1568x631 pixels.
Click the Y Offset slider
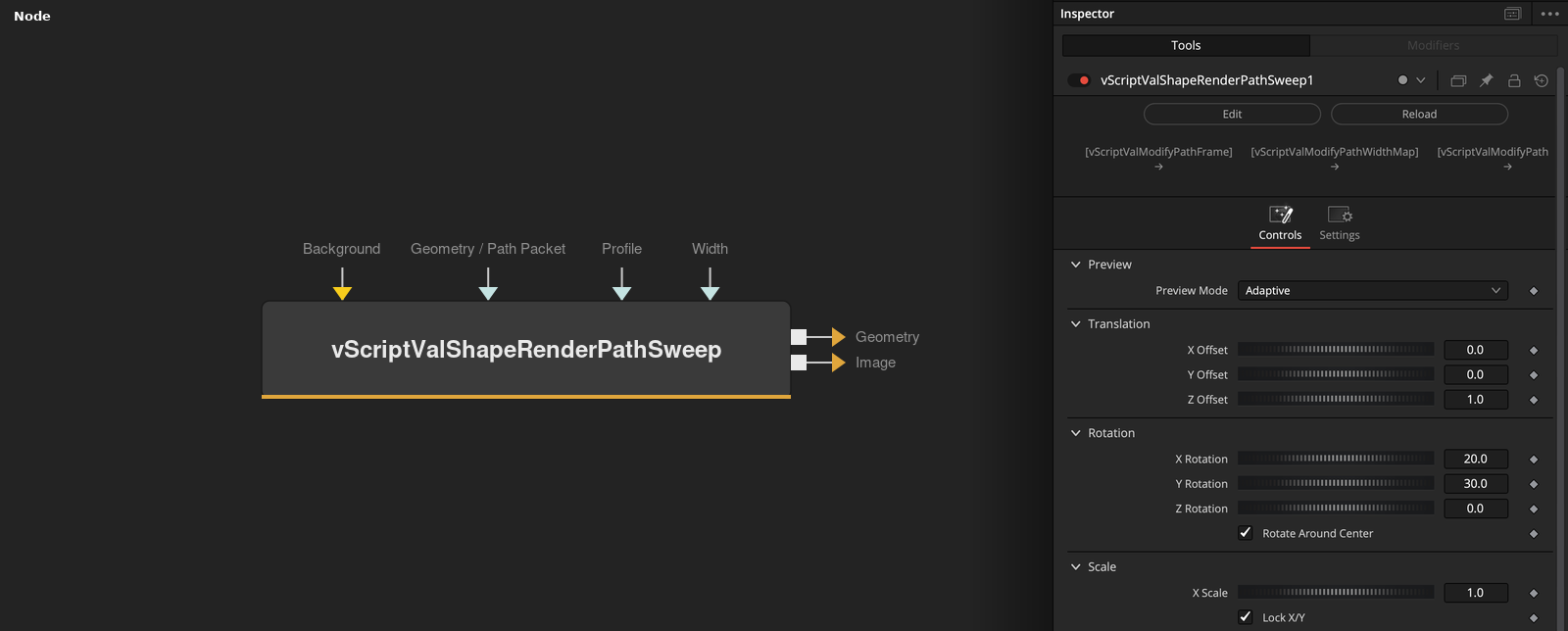1335,374
